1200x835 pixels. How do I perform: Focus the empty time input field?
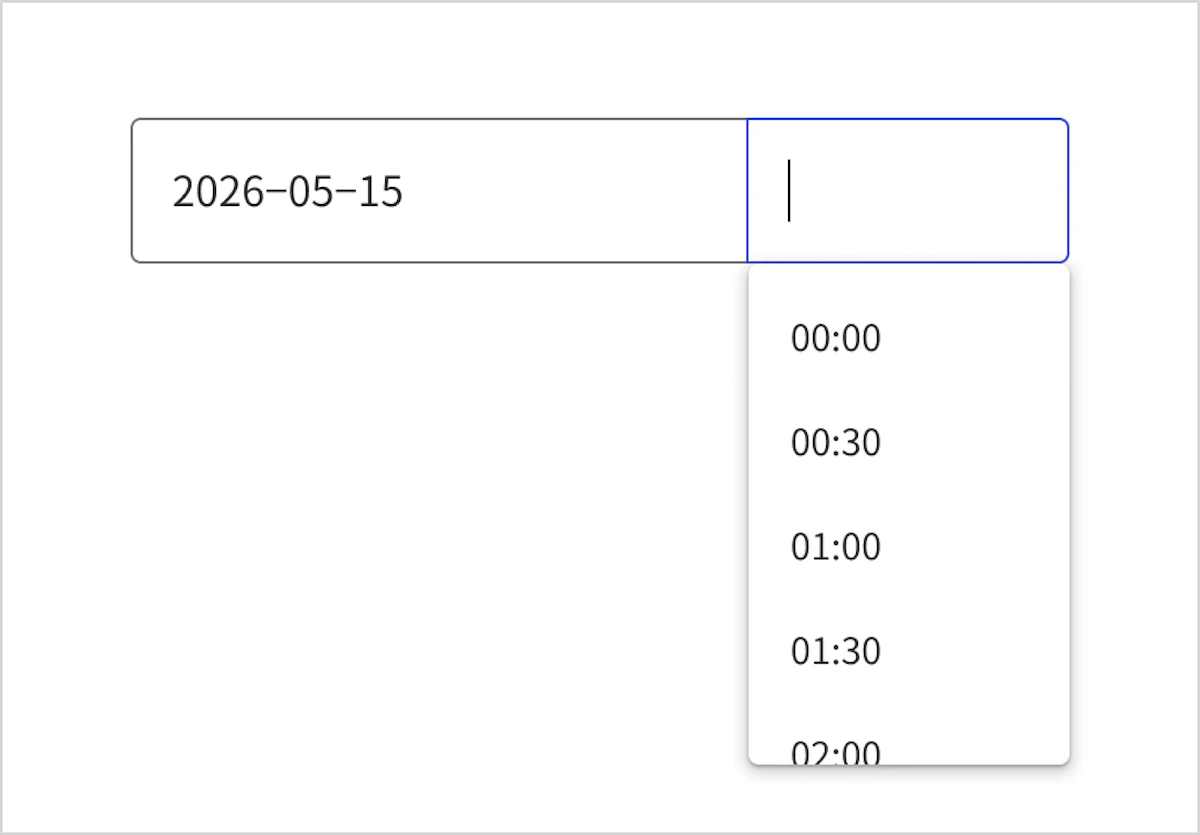point(908,191)
